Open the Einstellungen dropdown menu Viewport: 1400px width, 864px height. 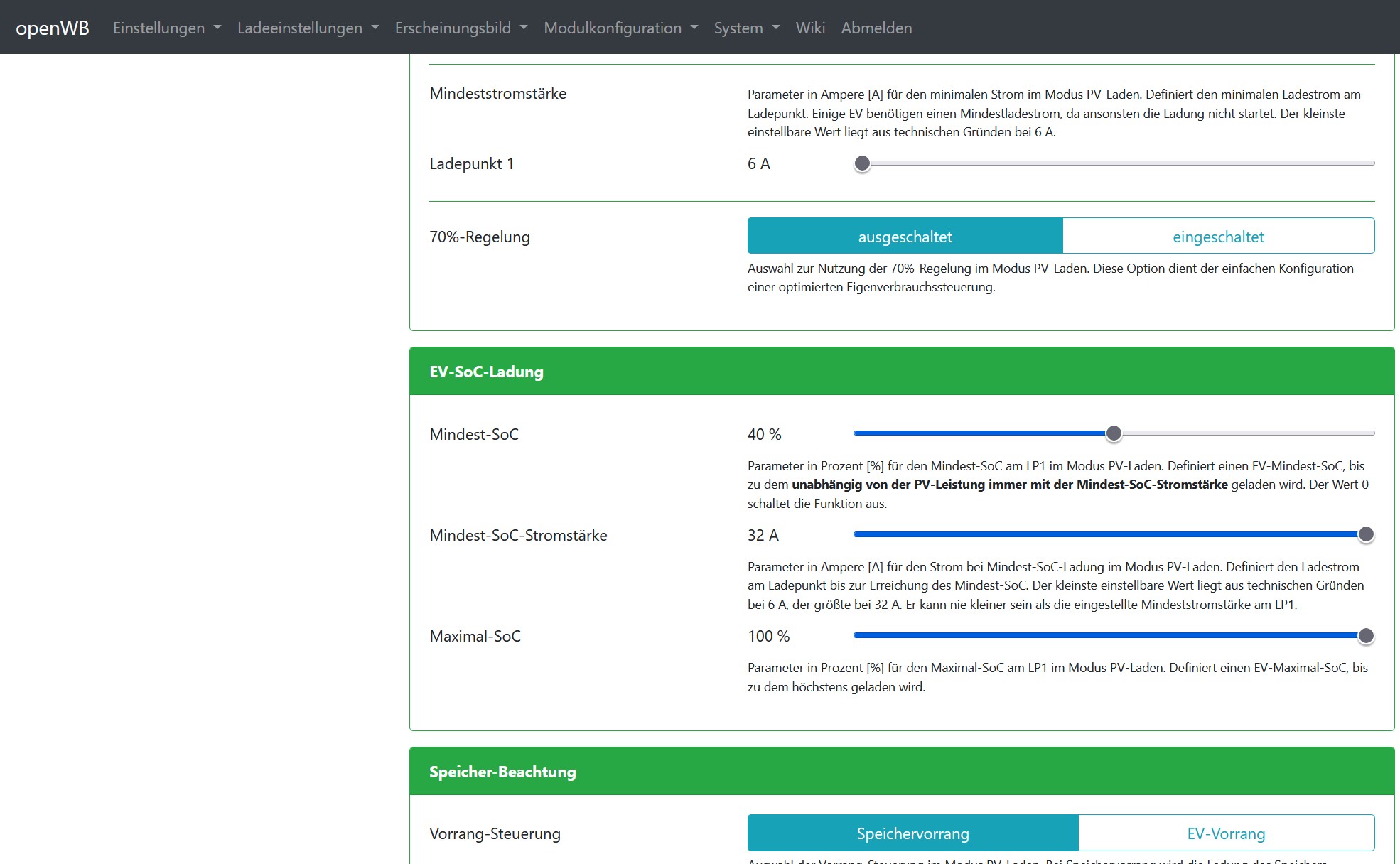click(166, 28)
